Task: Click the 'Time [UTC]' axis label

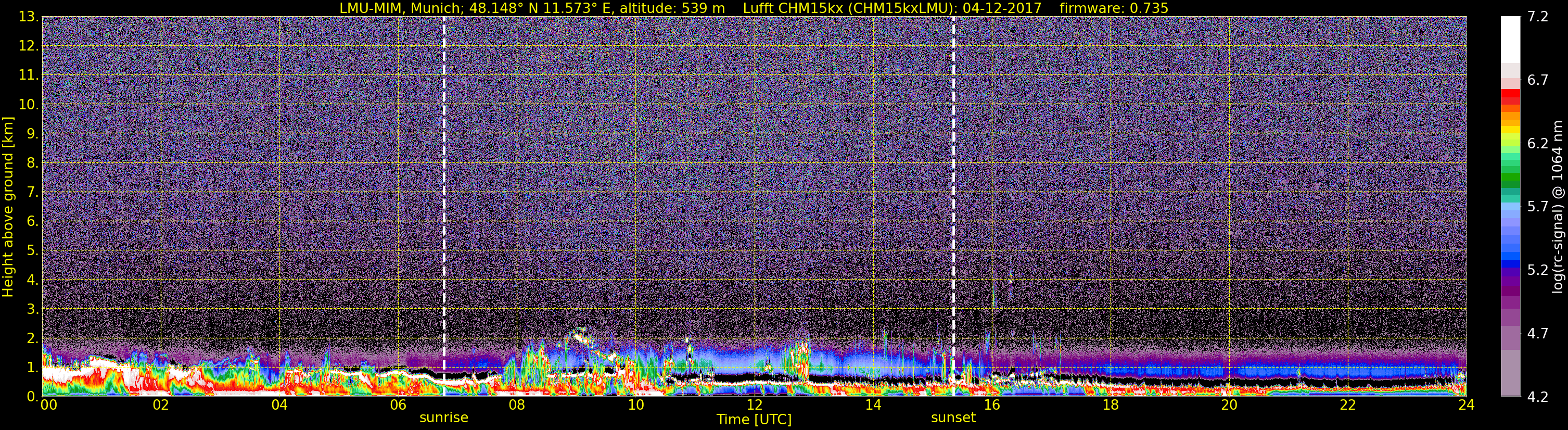Action: 754,420
